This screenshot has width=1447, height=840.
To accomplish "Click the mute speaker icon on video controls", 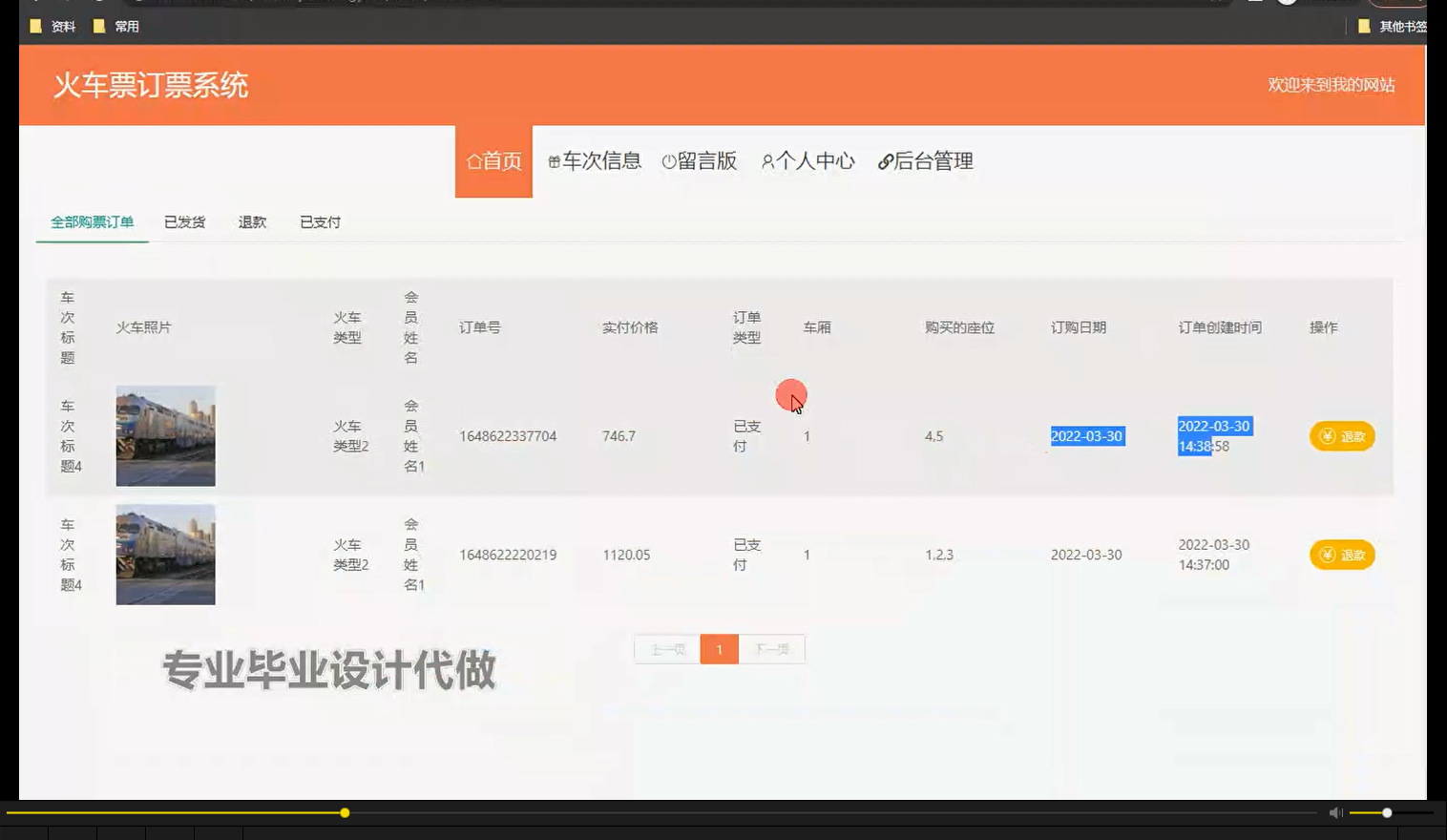I will (x=1334, y=811).
